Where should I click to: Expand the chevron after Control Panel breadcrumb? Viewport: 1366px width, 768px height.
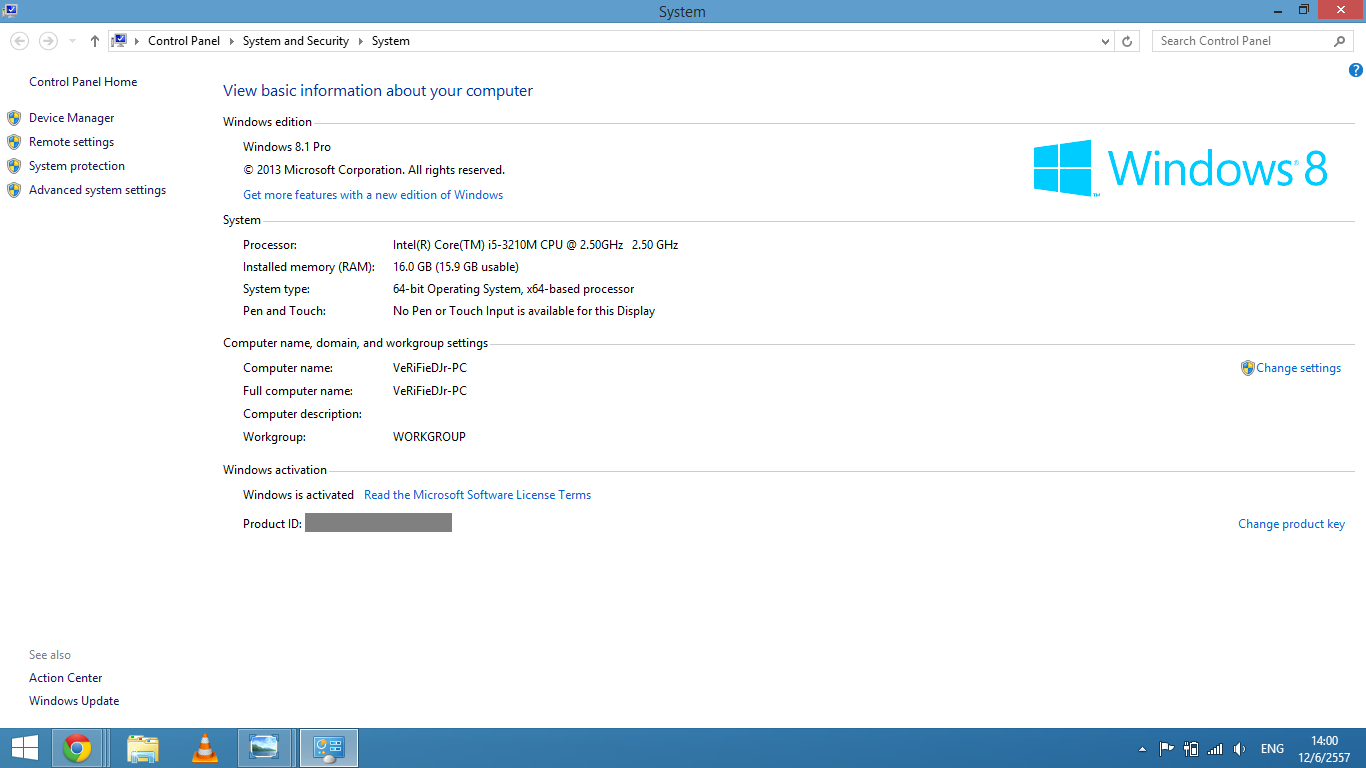tap(231, 41)
